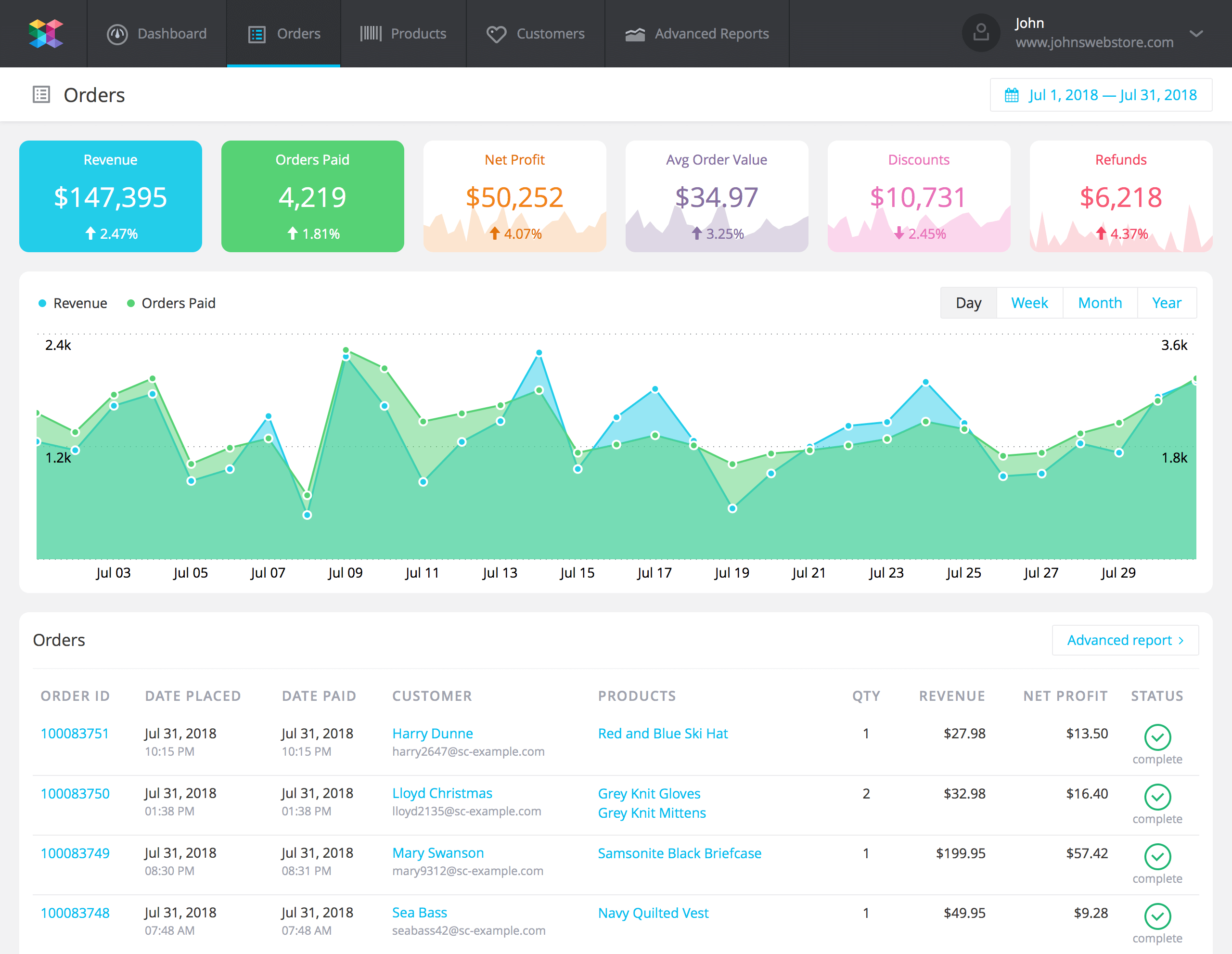Open order 100083751

click(x=75, y=734)
